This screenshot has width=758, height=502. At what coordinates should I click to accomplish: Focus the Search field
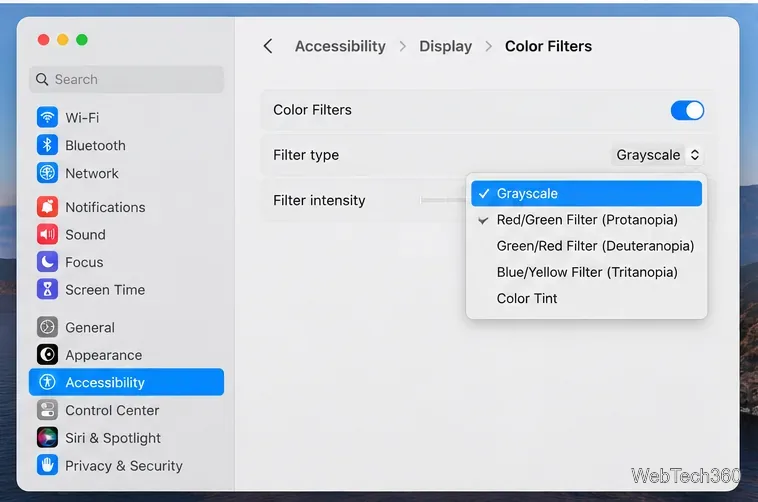127,79
